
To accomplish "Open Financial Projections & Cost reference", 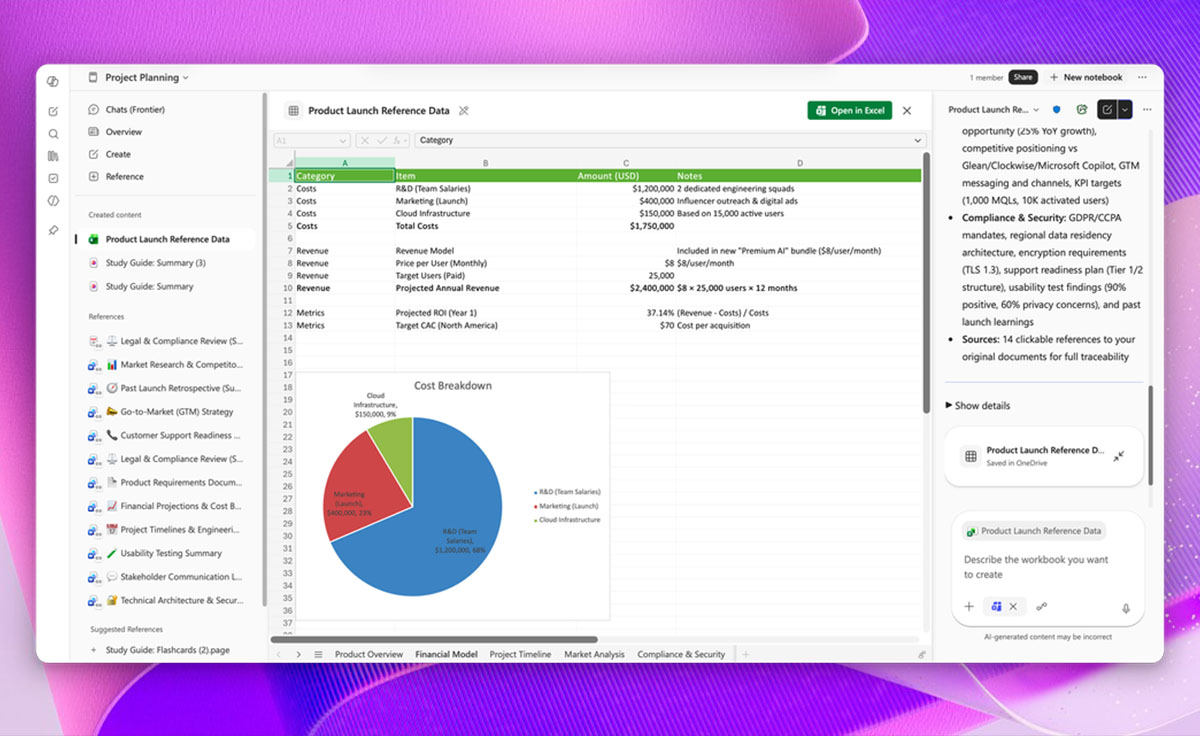I will 166,506.
